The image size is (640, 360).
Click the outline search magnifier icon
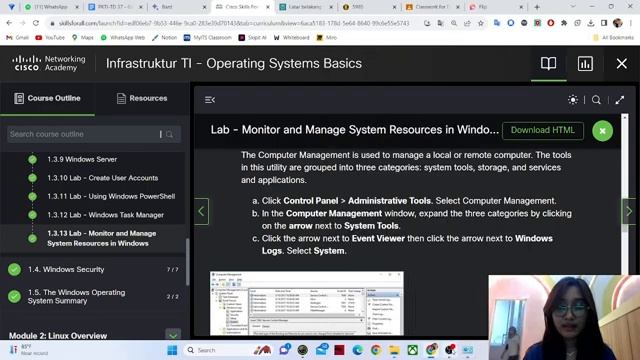tap(170, 134)
